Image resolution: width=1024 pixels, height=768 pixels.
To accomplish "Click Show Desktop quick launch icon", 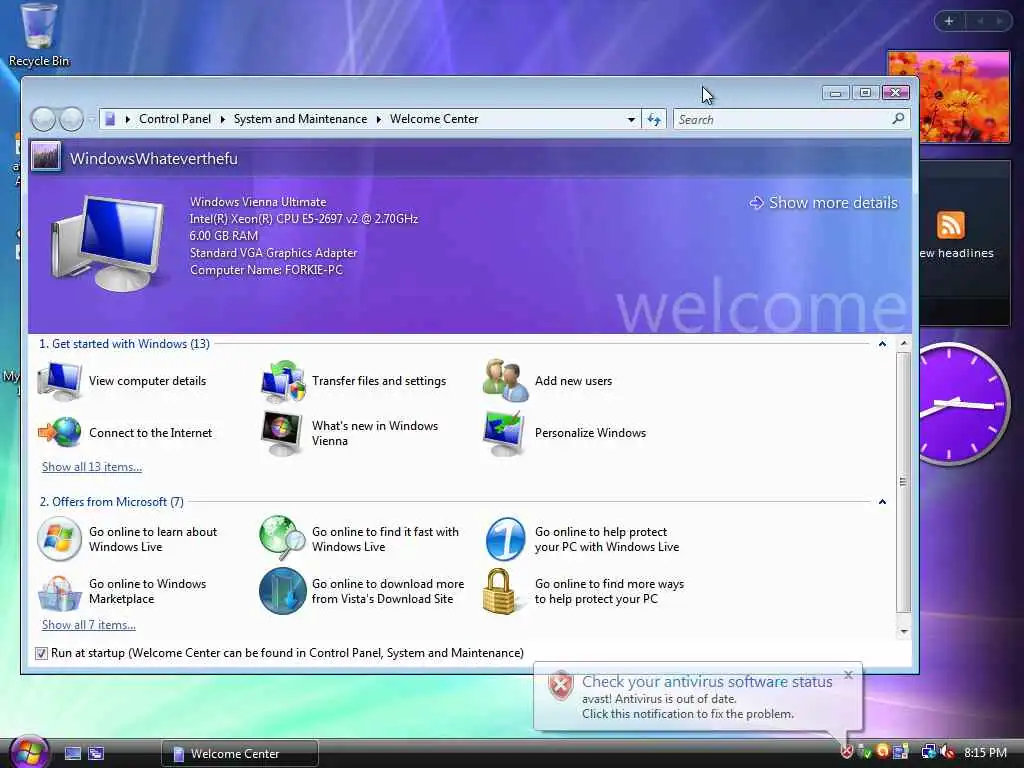I will click(x=72, y=753).
